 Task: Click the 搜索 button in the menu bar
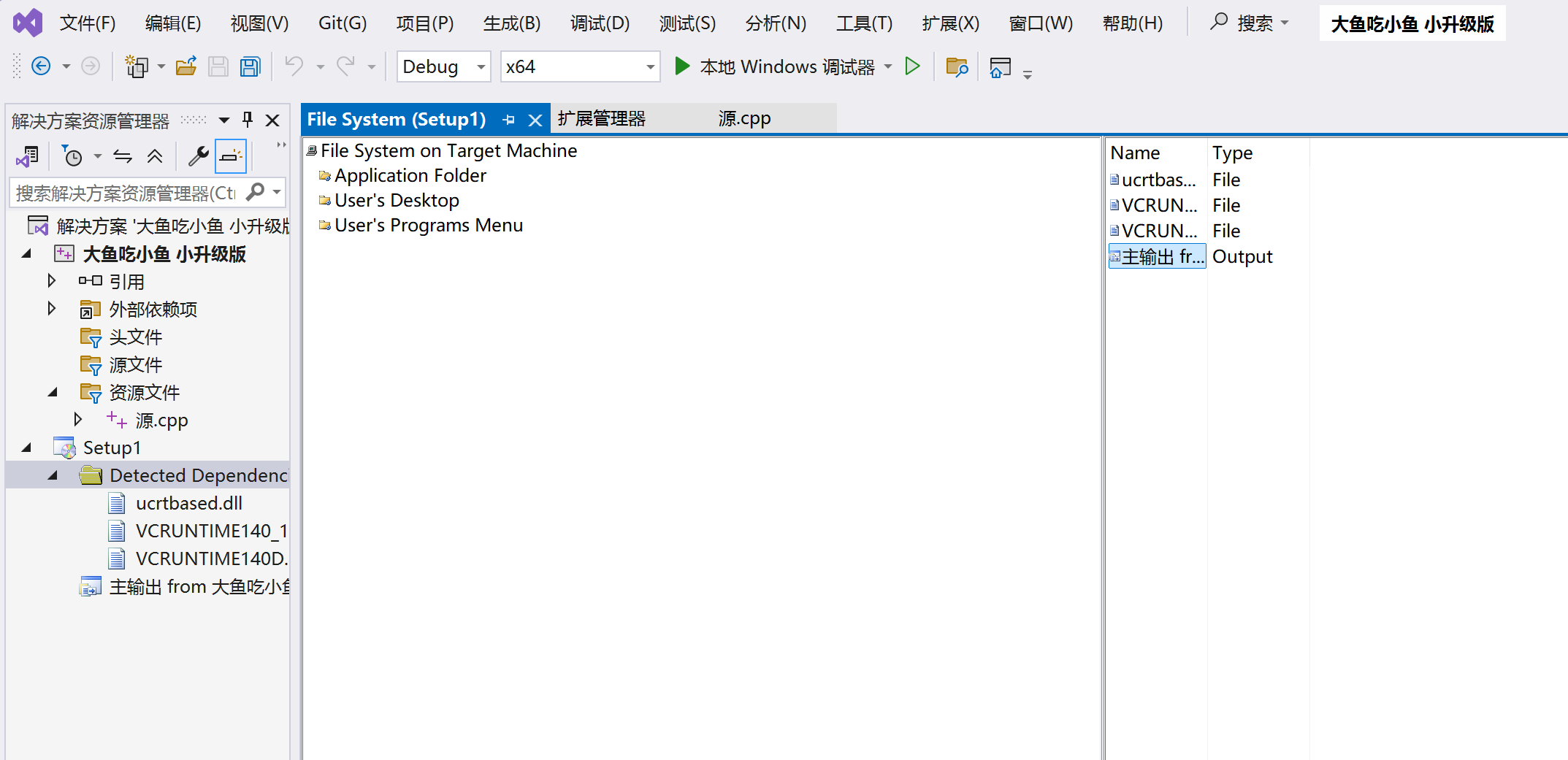pyautogui.click(x=1250, y=23)
